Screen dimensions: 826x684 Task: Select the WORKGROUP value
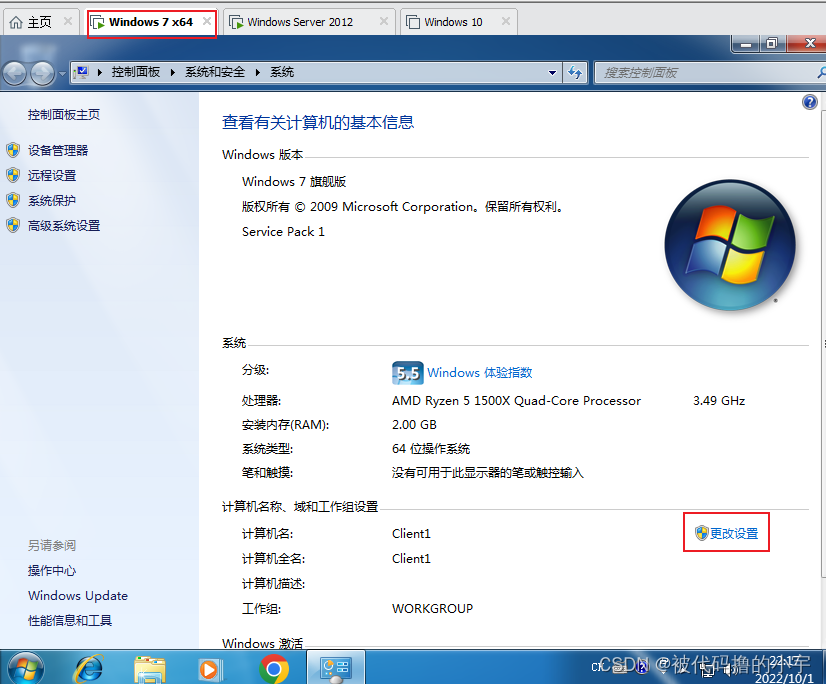pos(432,609)
